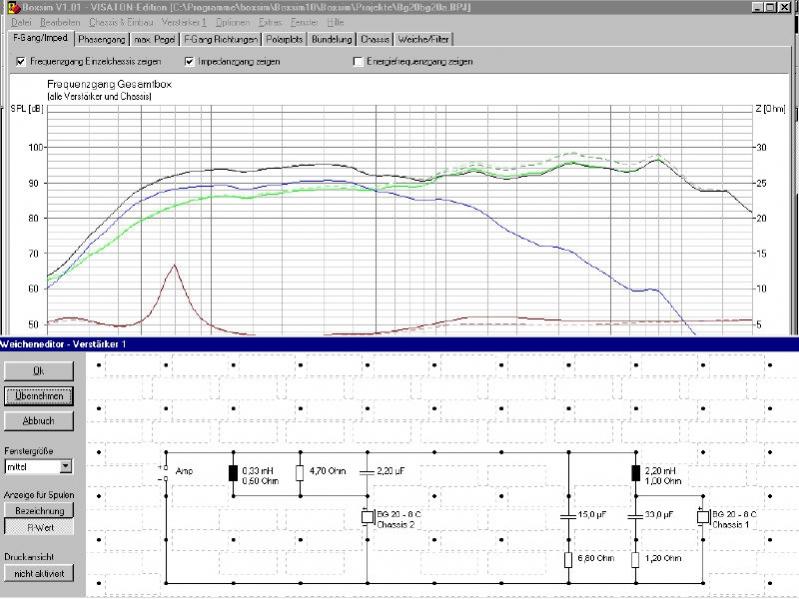
Task: Switch to the Phasengang tab
Action: point(104,40)
